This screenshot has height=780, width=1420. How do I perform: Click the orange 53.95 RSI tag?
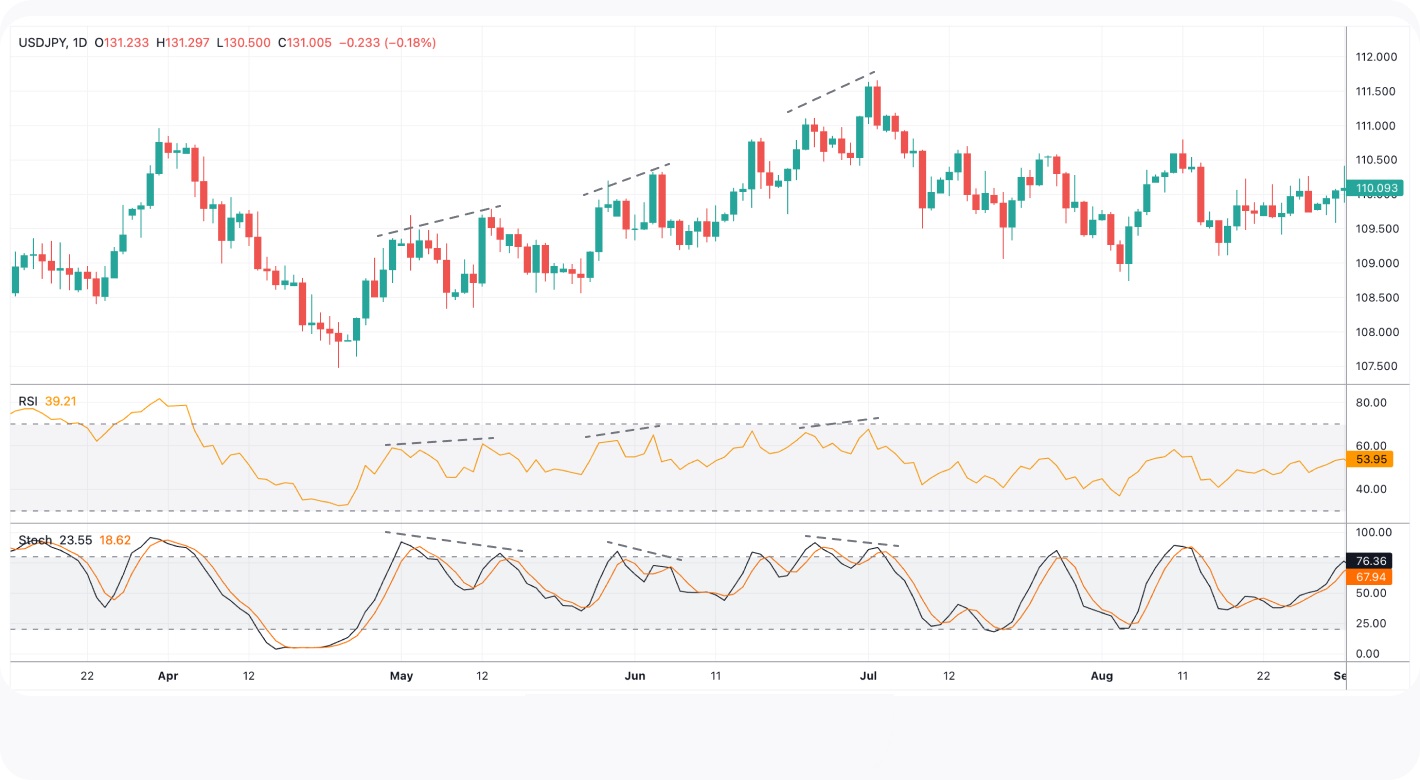(1368, 460)
